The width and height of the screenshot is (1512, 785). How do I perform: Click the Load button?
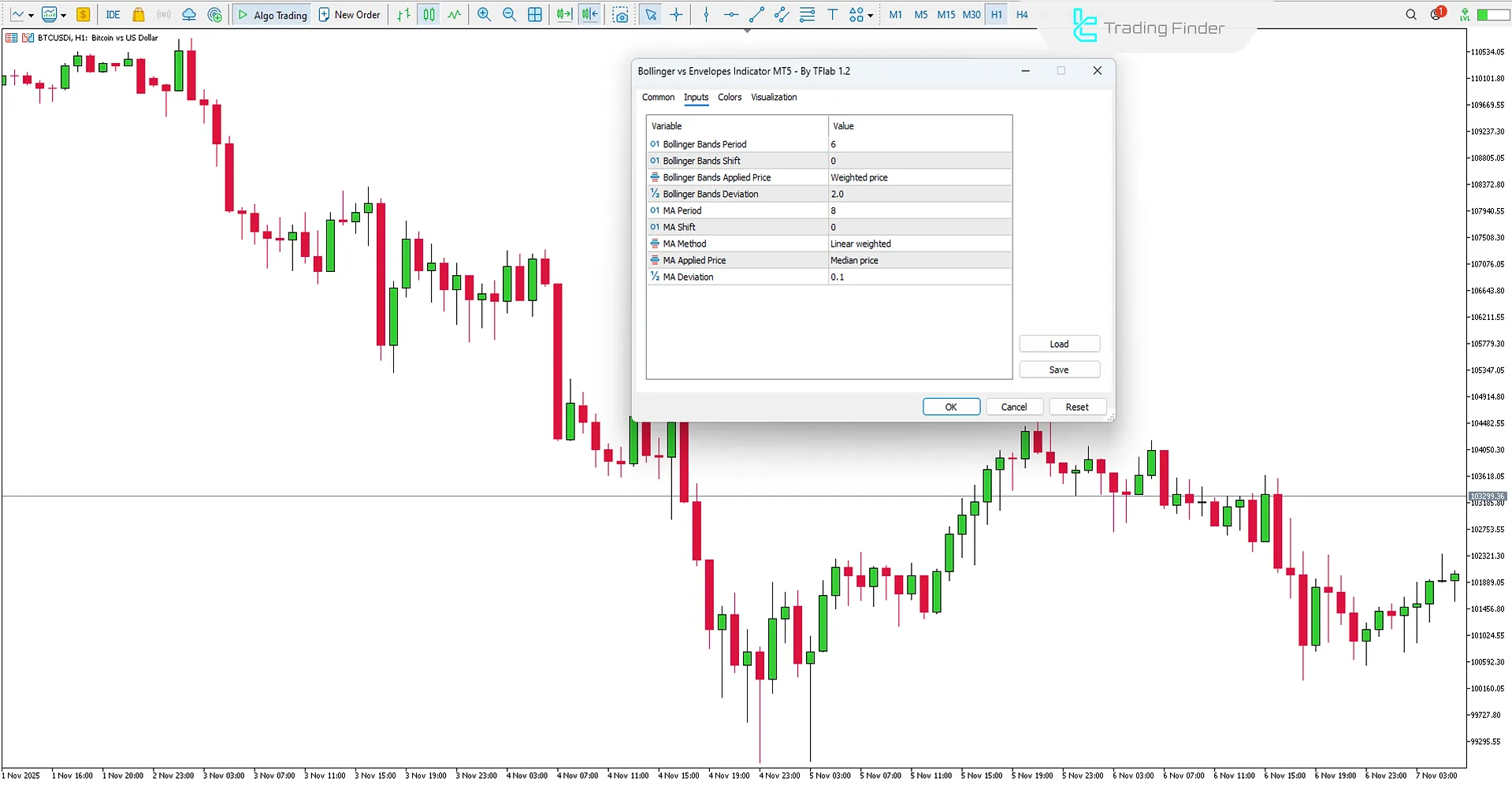pos(1059,344)
